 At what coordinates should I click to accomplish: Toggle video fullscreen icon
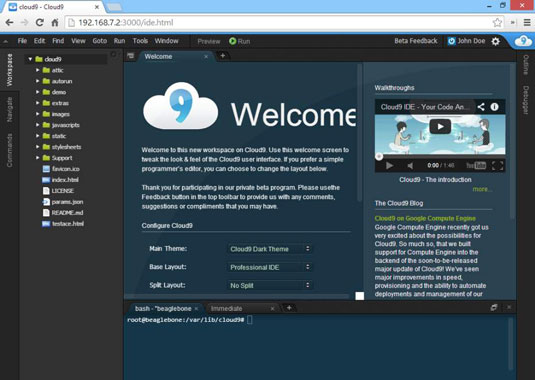tap(497, 166)
